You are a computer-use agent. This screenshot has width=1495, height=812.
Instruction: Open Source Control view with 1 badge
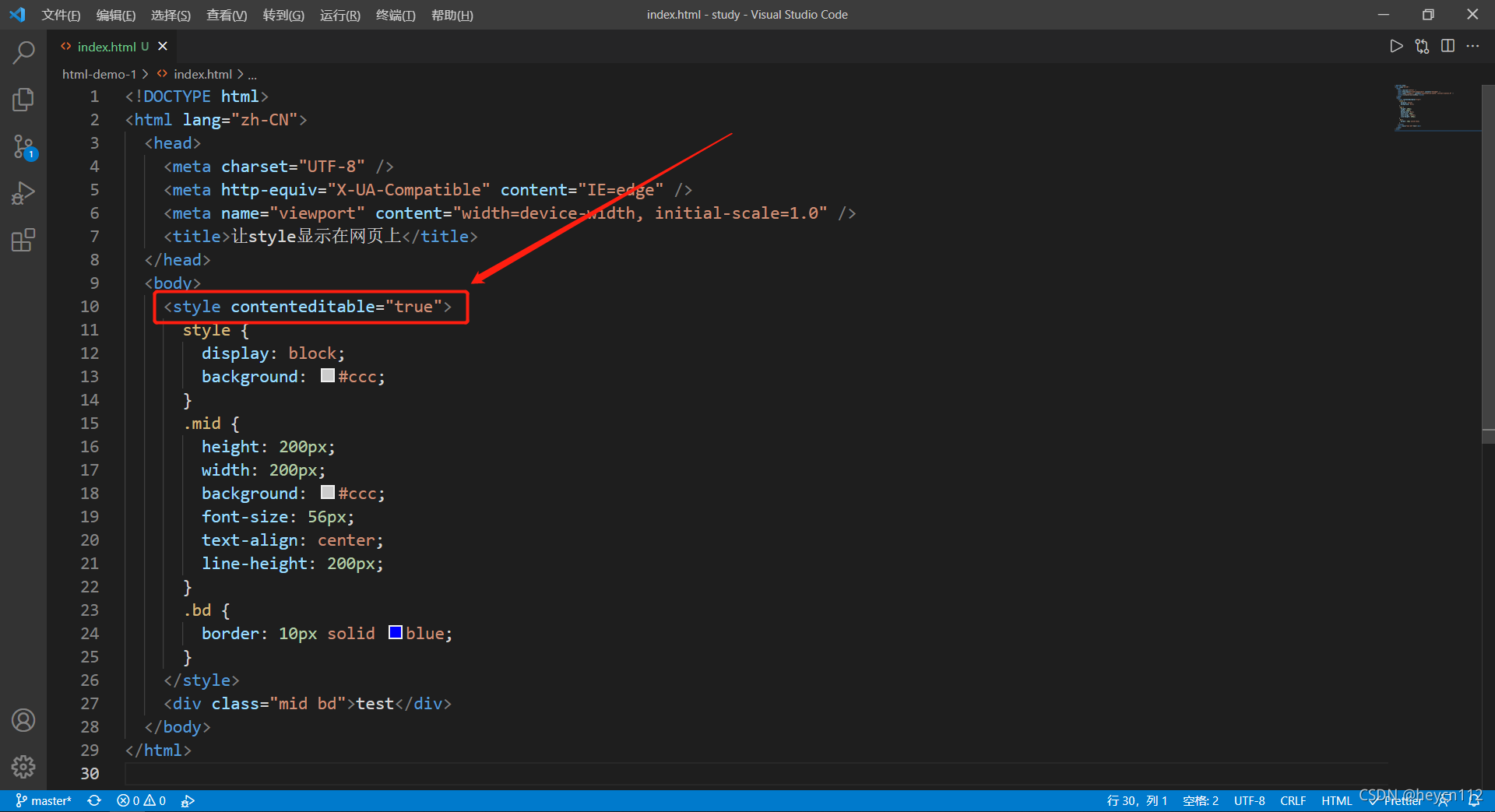point(23,146)
